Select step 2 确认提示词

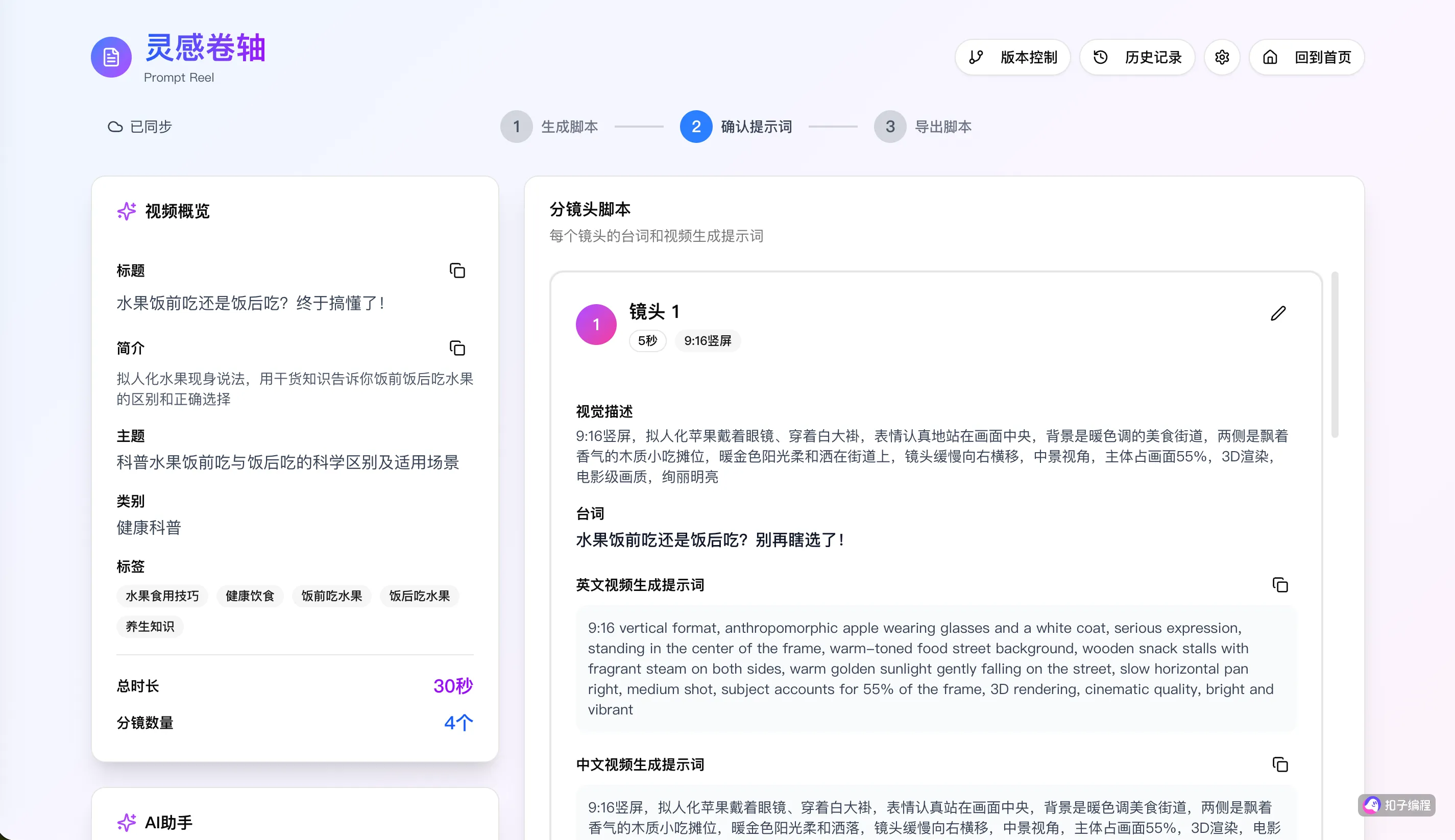click(736, 127)
